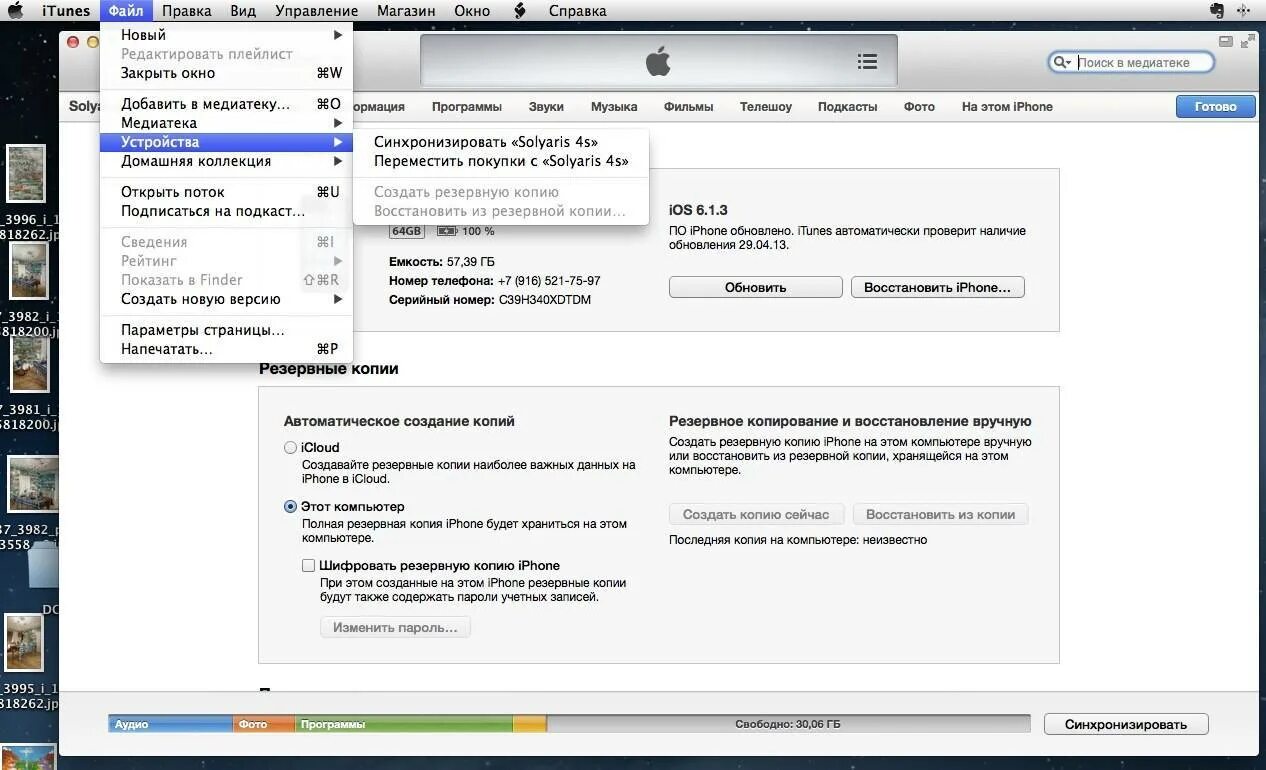Open the iTunes application menu
The image size is (1266, 770).
(66, 11)
